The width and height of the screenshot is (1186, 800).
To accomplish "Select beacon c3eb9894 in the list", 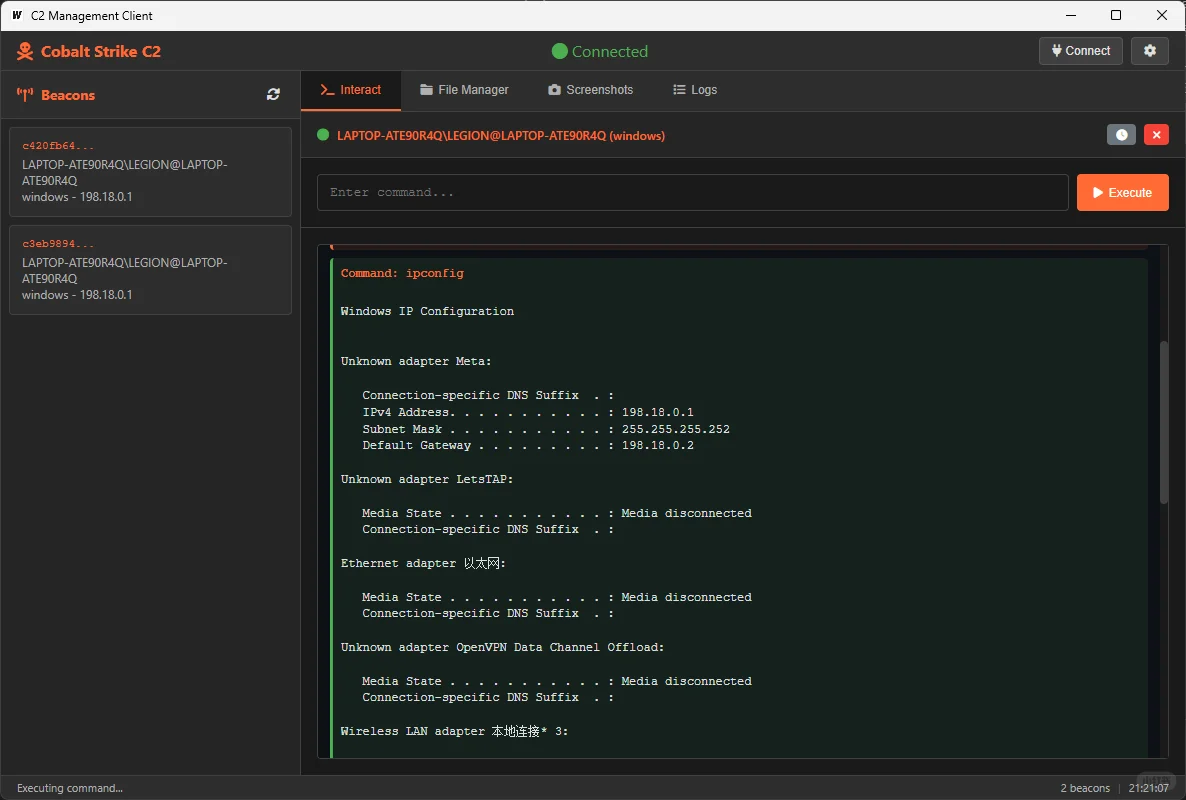I will [151, 270].
